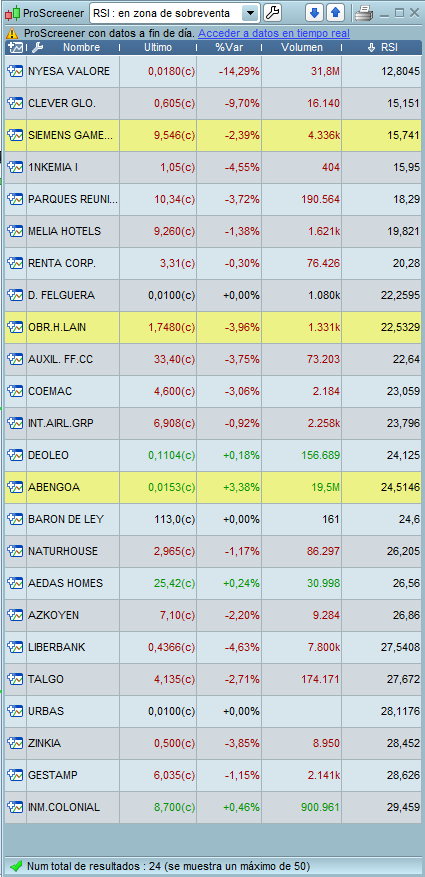Open the chart icon for BARON DE LEY
Viewport: 425px width, 877px height.
click(15, 519)
